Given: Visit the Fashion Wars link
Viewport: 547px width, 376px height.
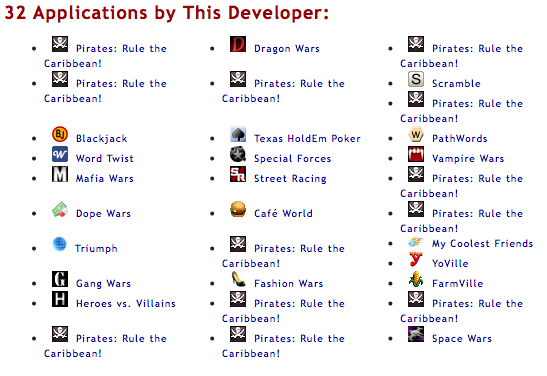Looking at the screenshot, I should tap(289, 284).
